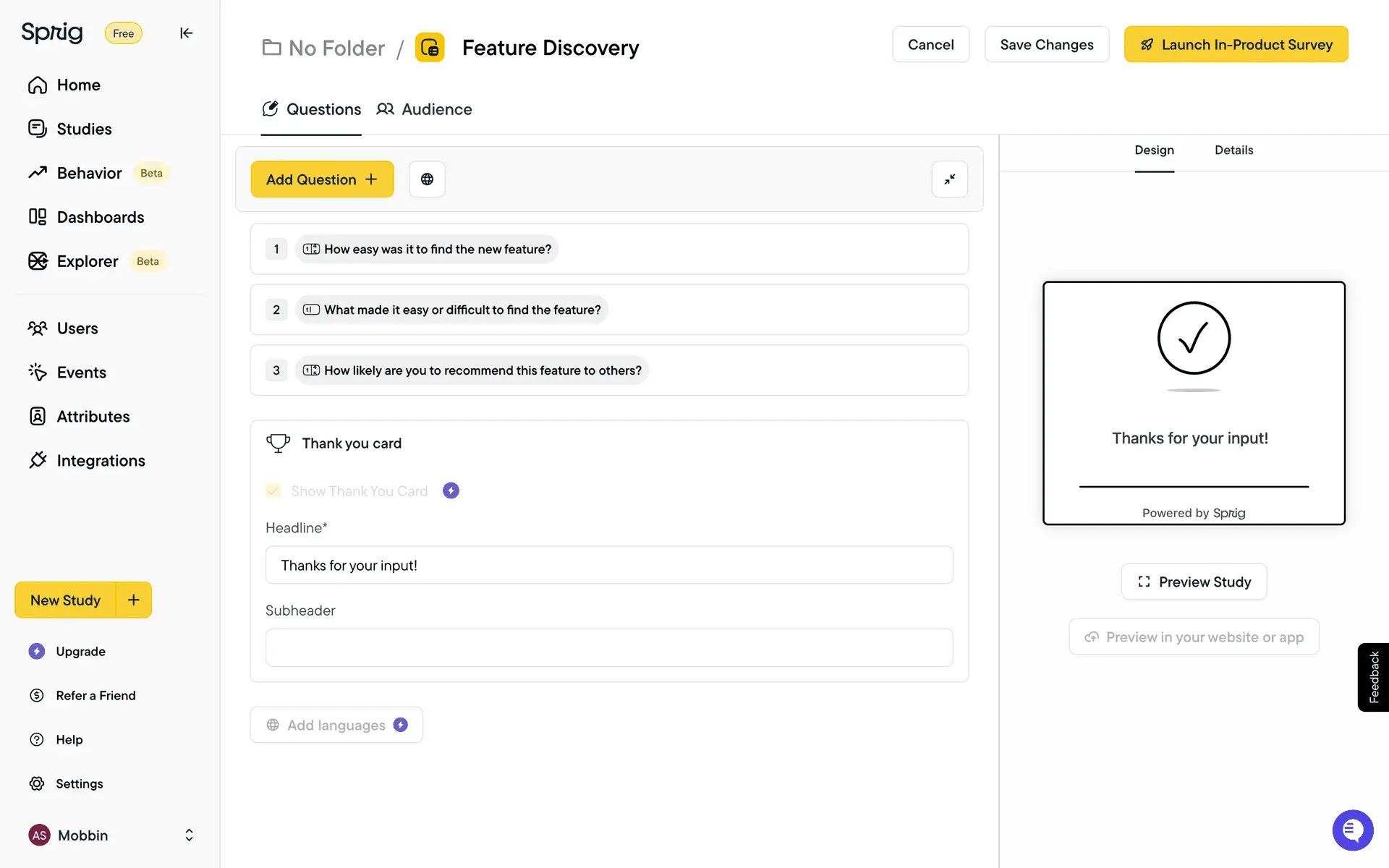Open Explorer from the sidebar

(x=87, y=261)
